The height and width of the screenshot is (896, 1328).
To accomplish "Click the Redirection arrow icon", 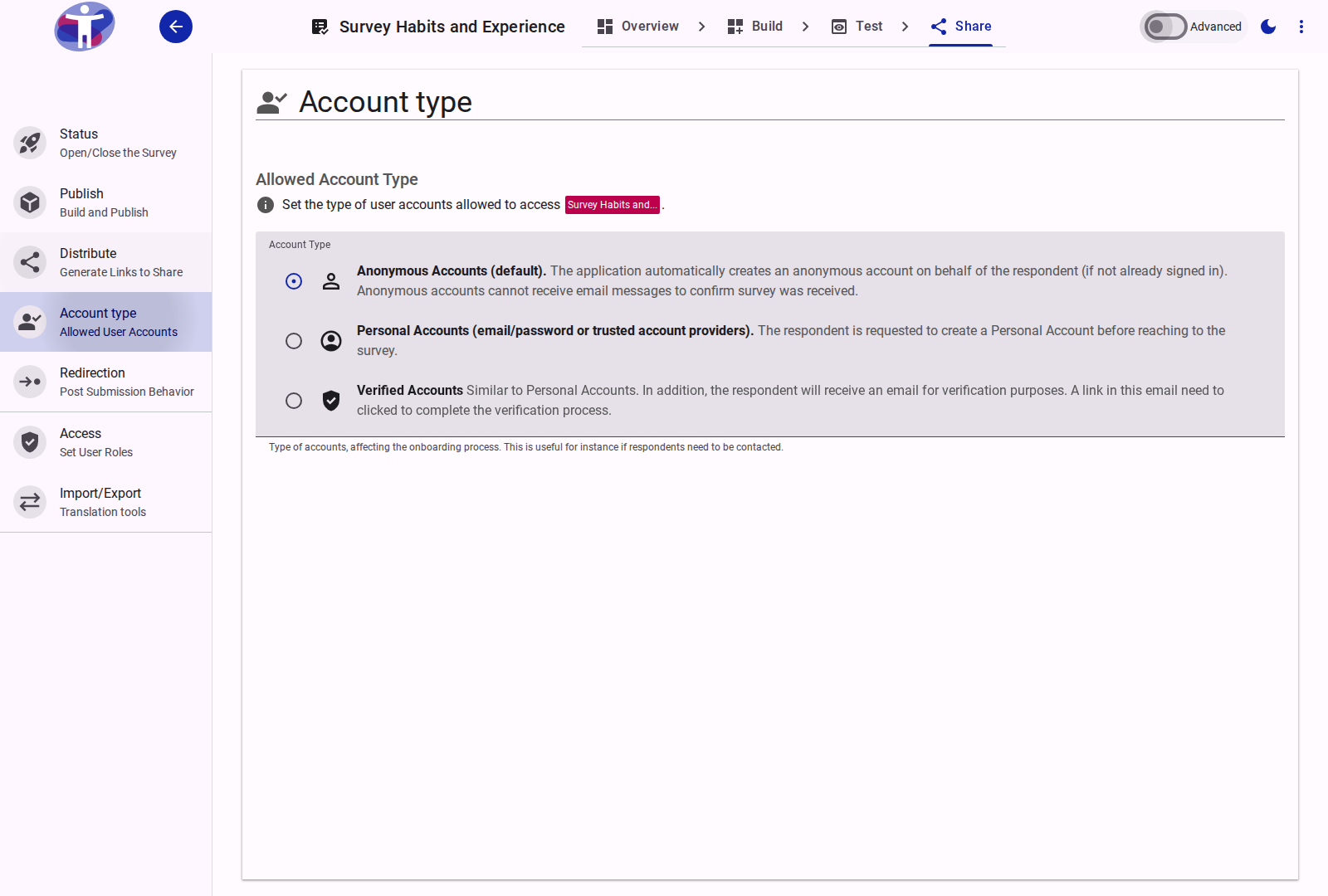I will click(30, 382).
